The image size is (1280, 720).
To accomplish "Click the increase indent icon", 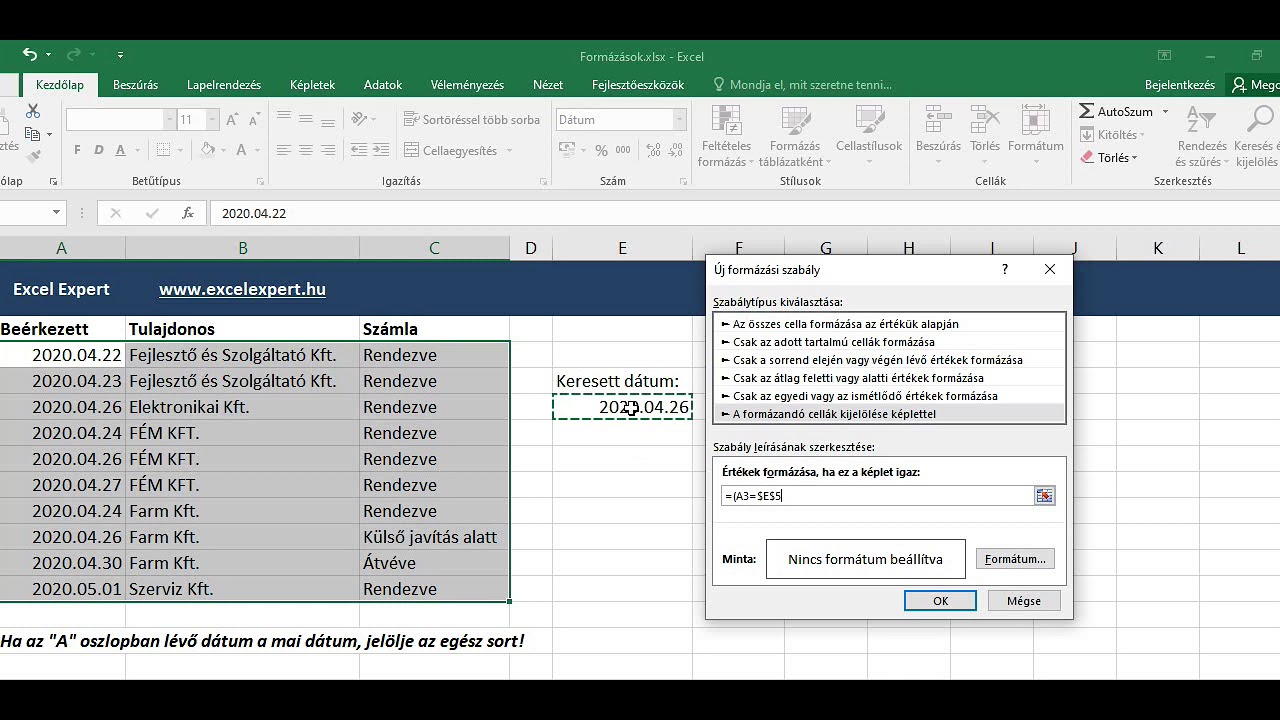I will (x=381, y=151).
